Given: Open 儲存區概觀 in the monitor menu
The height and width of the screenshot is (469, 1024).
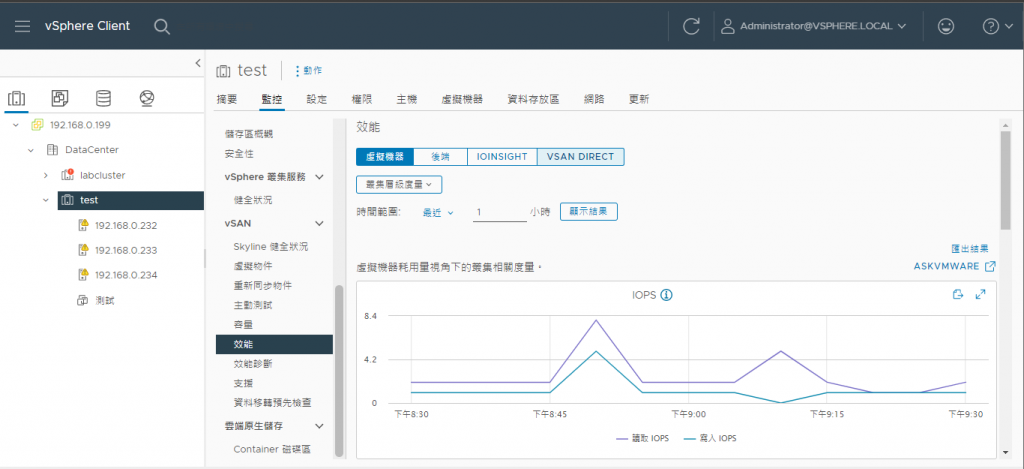Looking at the screenshot, I should click(x=249, y=134).
